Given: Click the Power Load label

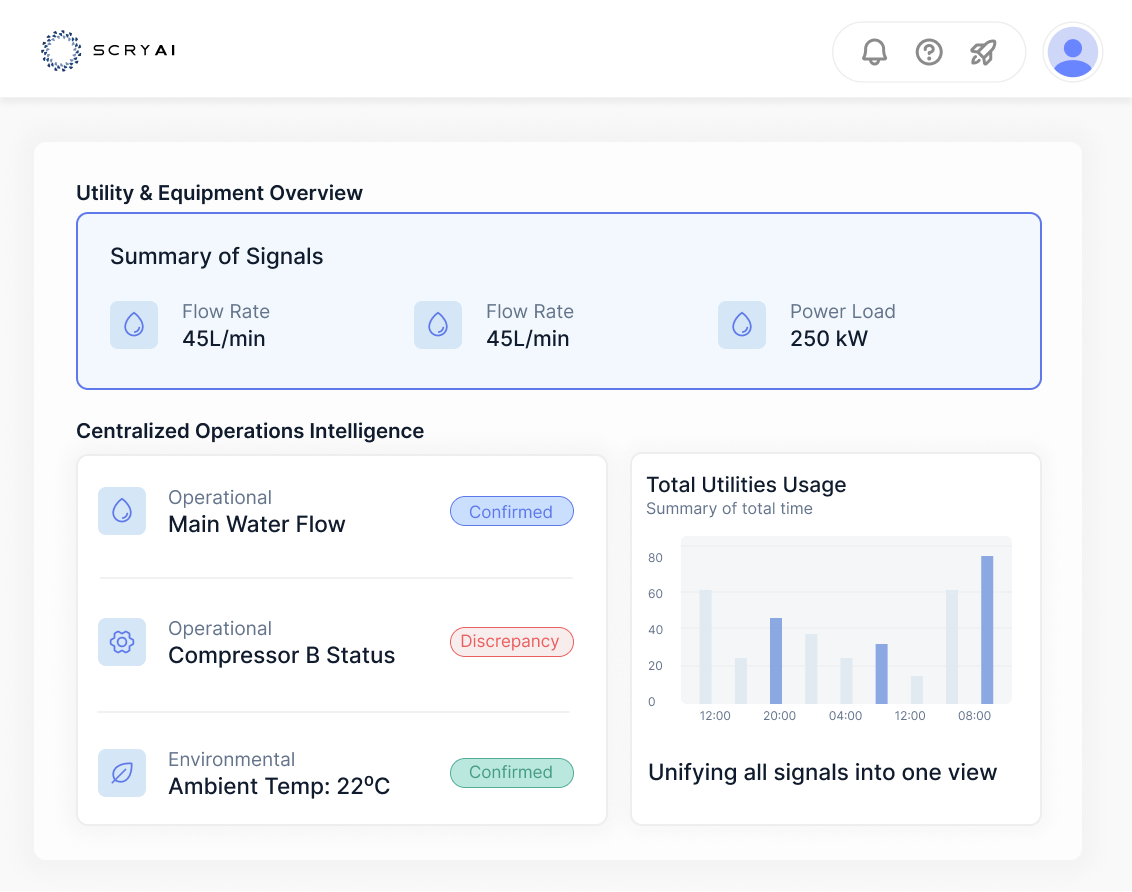Looking at the screenshot, I should pyautogui.click(x=843, y=311).
